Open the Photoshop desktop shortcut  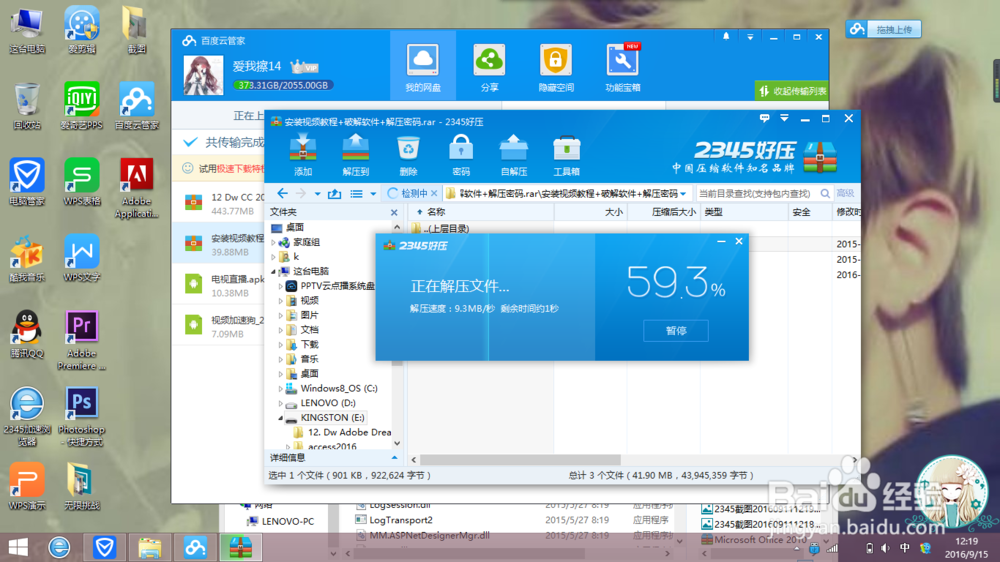point(82,416)
